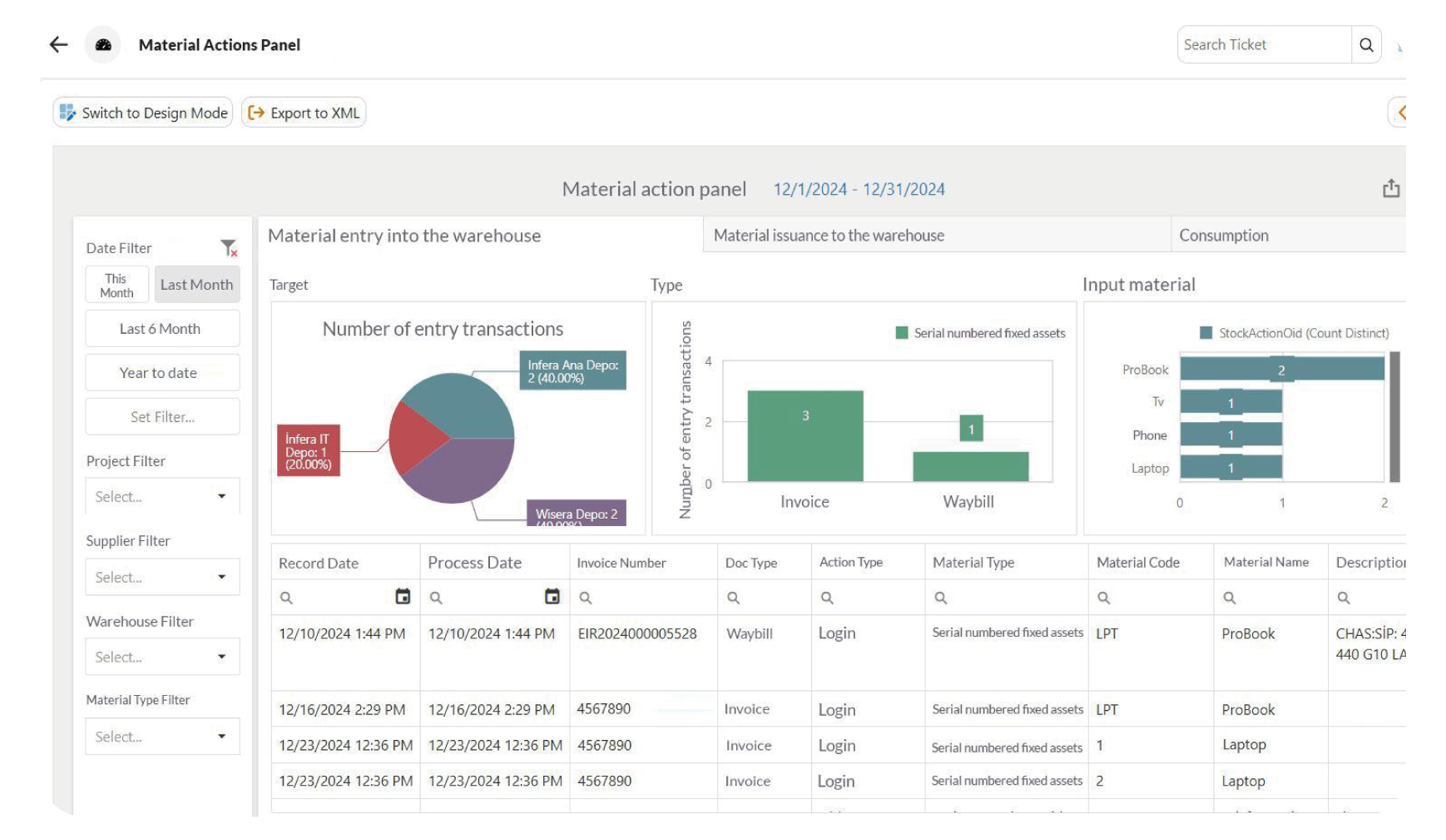Click the 12/1/2024 - 12/31/2024 date range

[x=859, y=189]
